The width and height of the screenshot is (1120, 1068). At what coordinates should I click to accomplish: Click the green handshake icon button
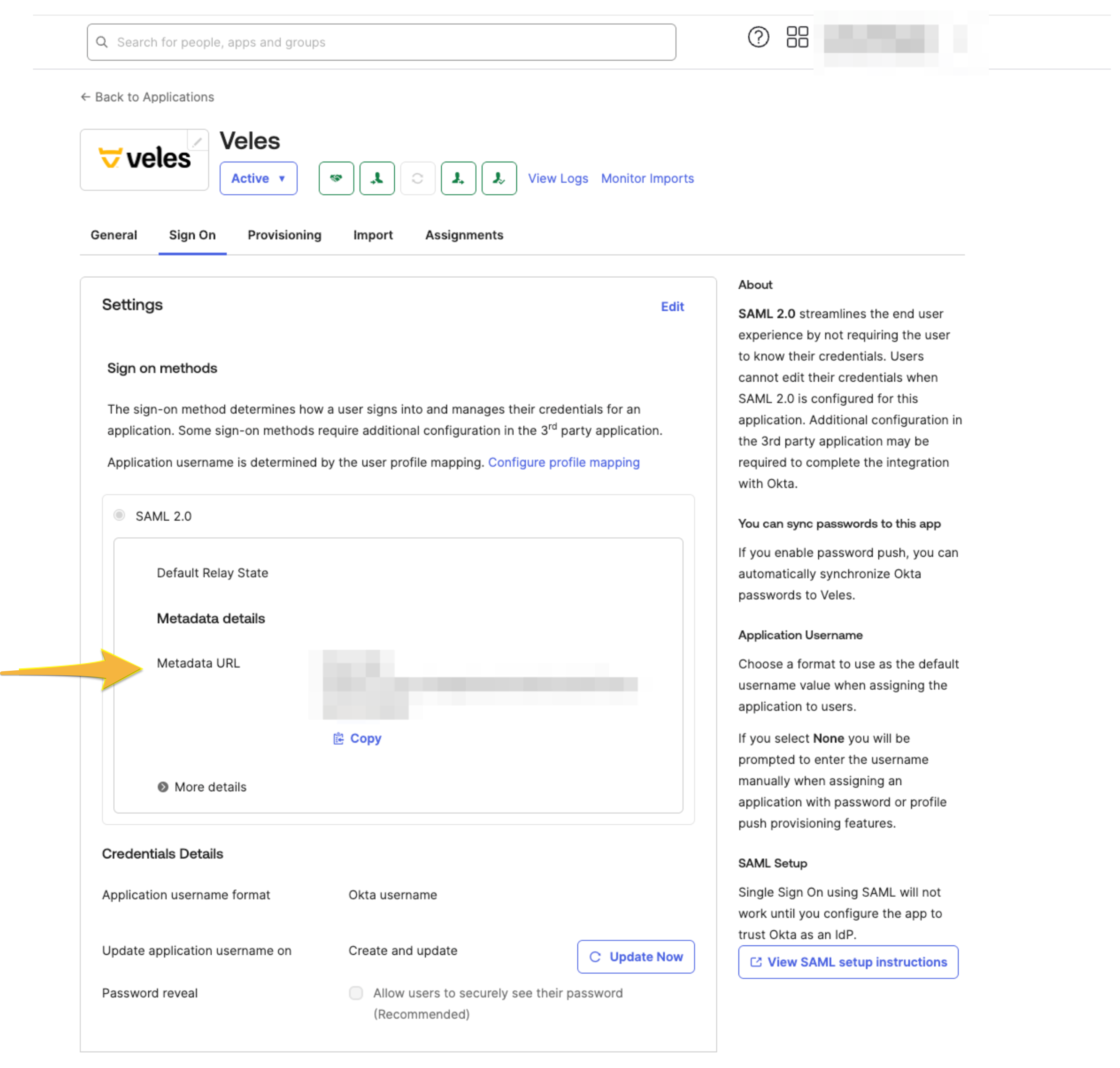336,178
